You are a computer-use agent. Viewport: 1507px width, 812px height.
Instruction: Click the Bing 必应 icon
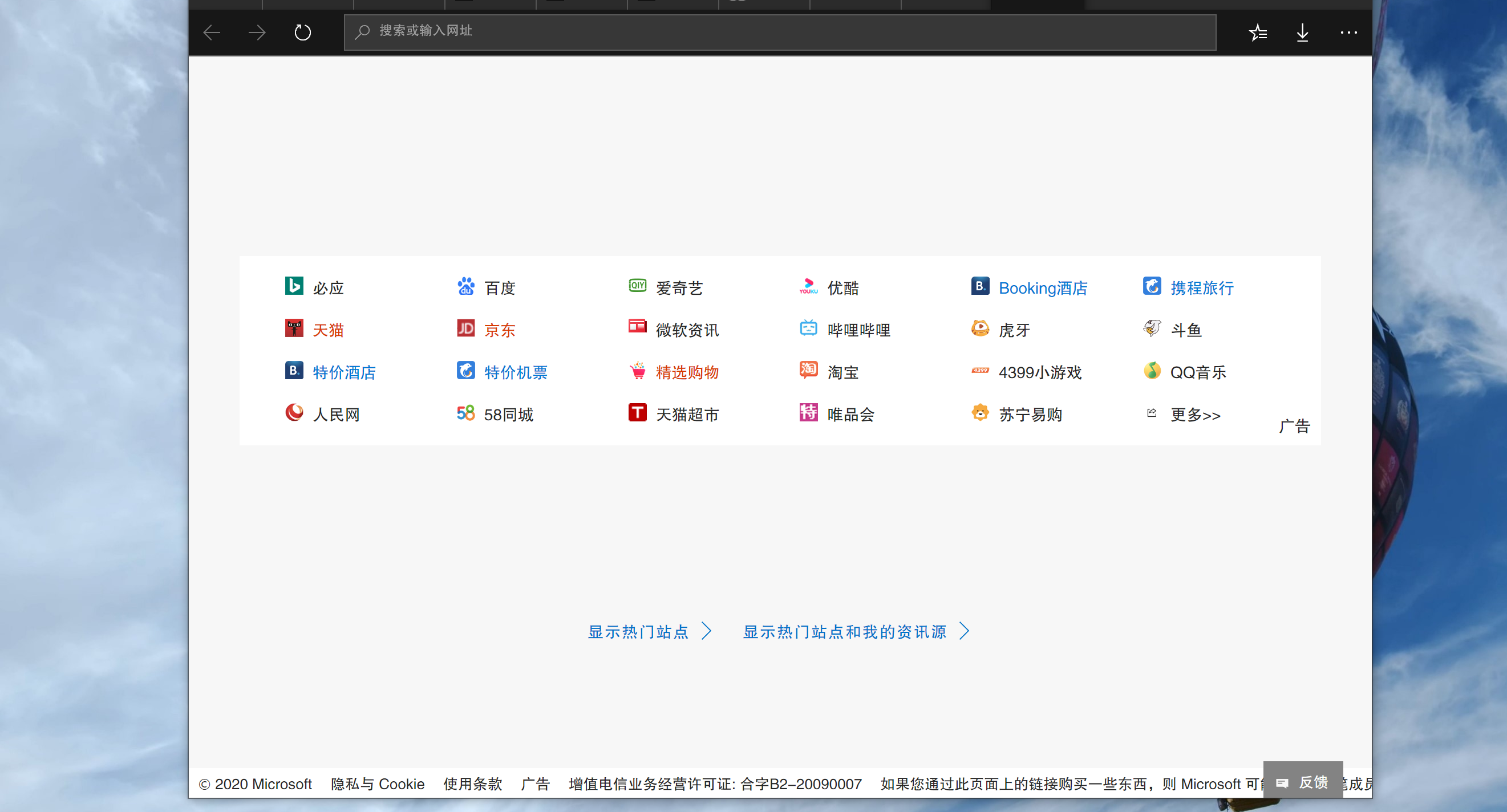point(294,286)
